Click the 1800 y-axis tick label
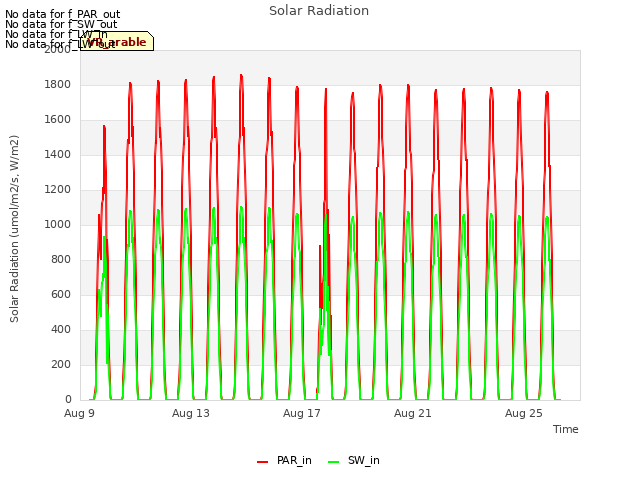The width and height of the screenshot is (640, 480). coord(58,84)
